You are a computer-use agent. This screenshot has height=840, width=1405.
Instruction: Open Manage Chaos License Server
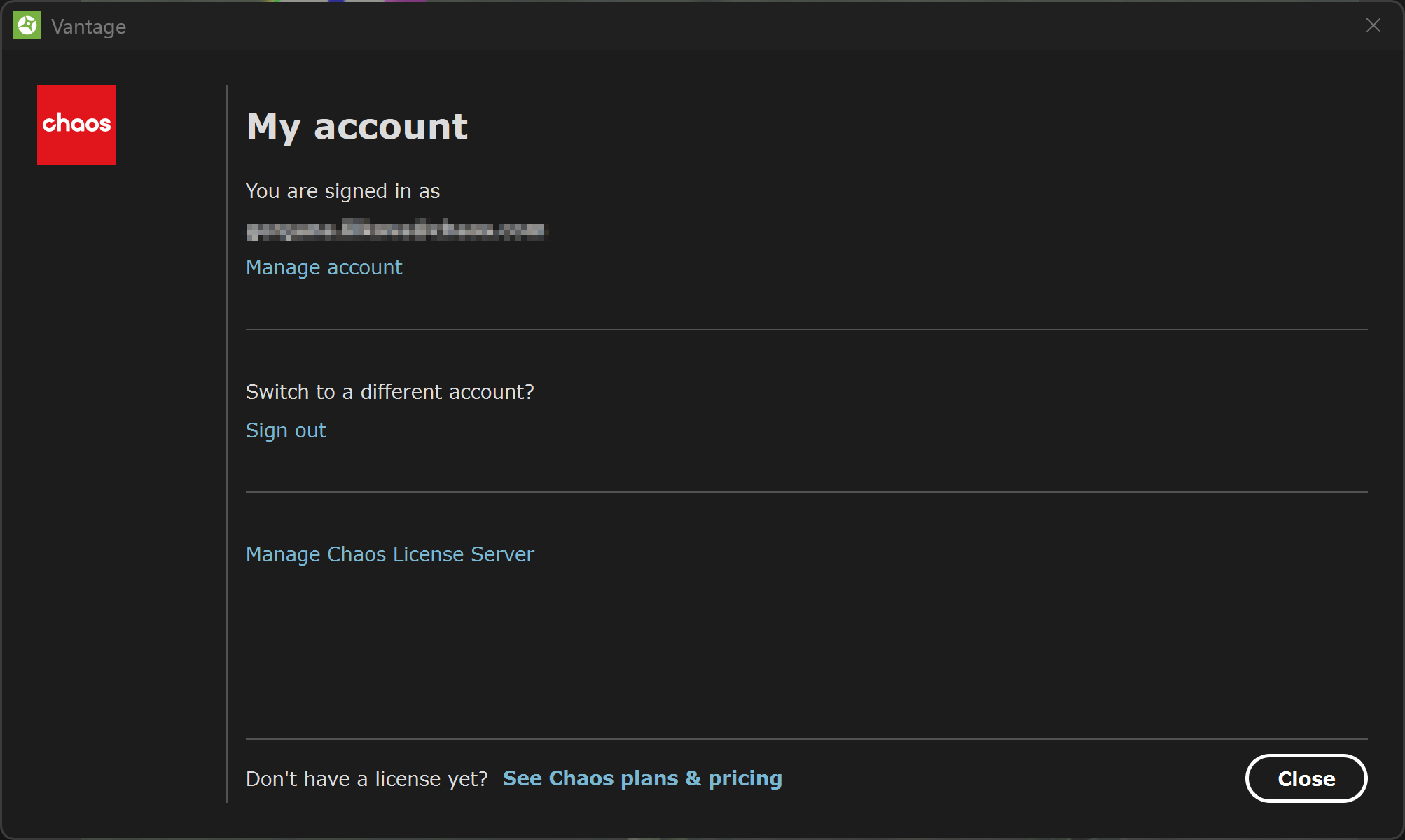pos(389,554)
